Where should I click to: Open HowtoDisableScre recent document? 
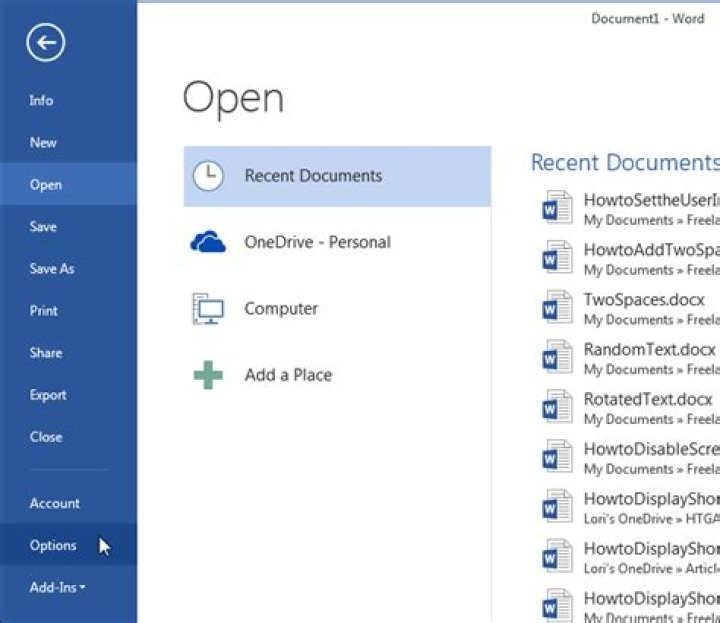[626, 458]
